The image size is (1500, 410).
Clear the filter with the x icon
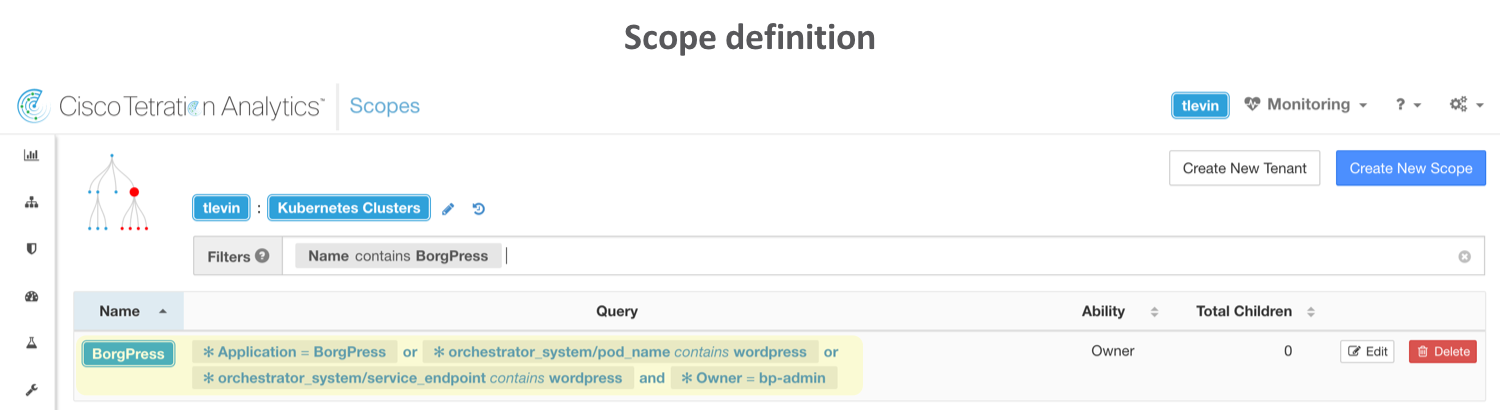tap(1464, 257)
